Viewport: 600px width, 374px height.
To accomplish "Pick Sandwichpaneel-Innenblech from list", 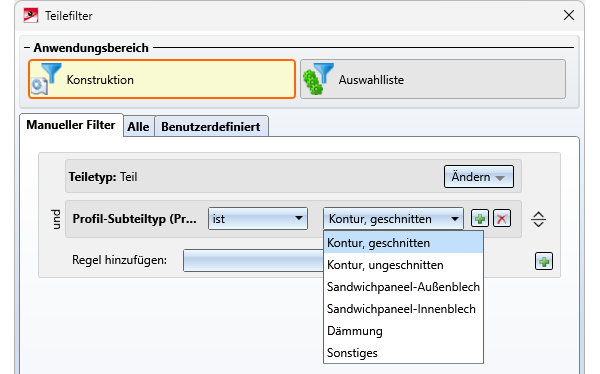I will click(403, 309).
